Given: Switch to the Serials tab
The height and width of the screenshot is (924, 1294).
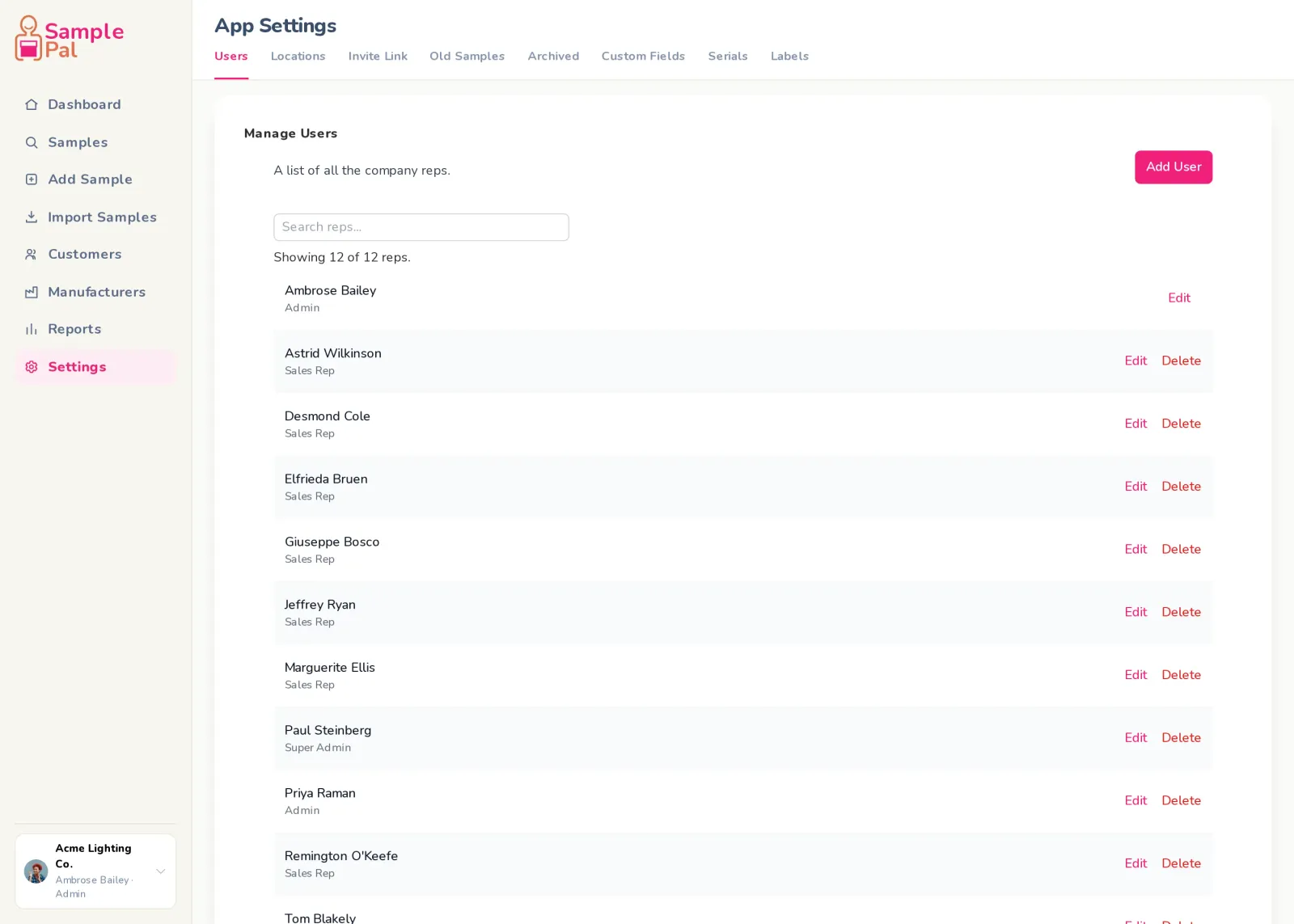Looking at the screenshot, I should [728, 56].
